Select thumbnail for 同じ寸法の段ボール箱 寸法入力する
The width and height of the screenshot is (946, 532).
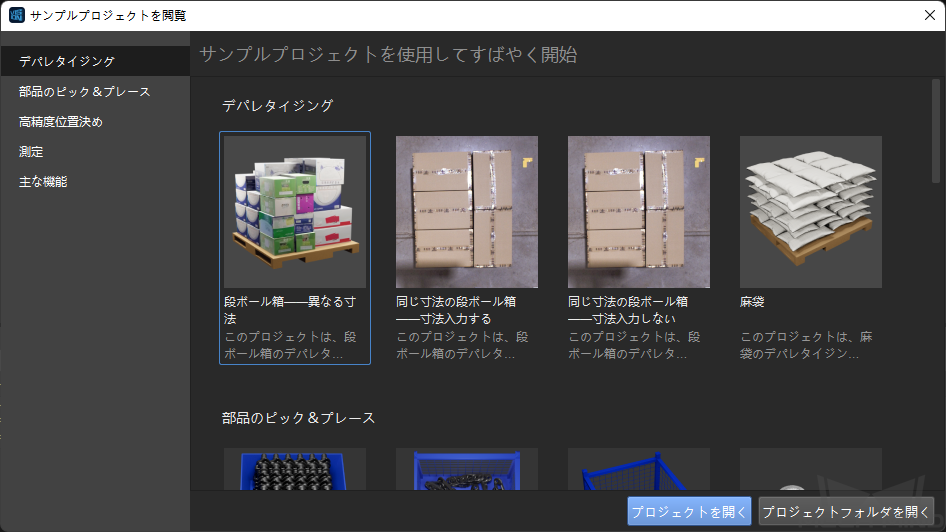(x=467, y=212)
